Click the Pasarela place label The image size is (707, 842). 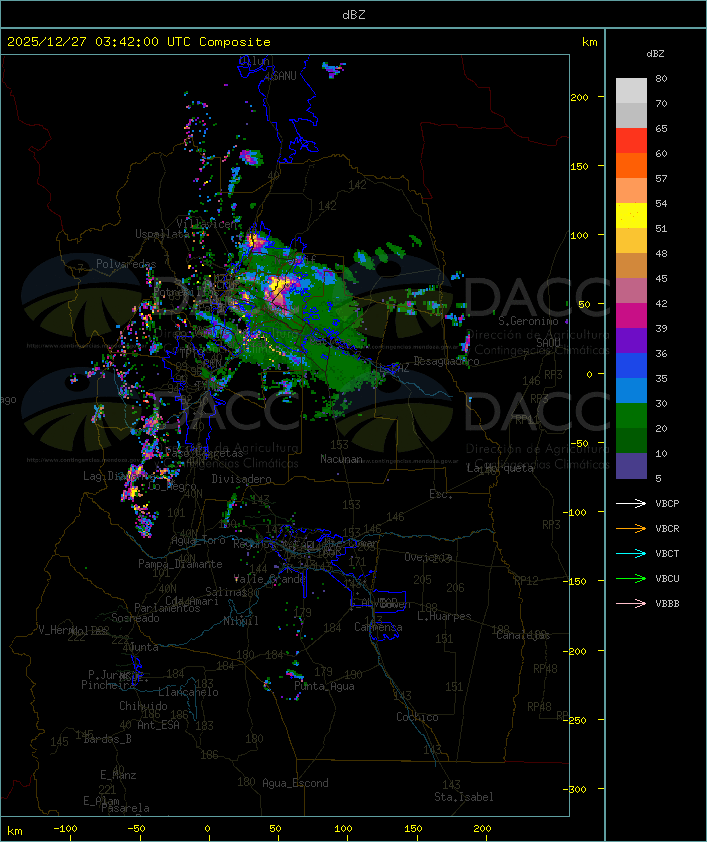[126, 808]
